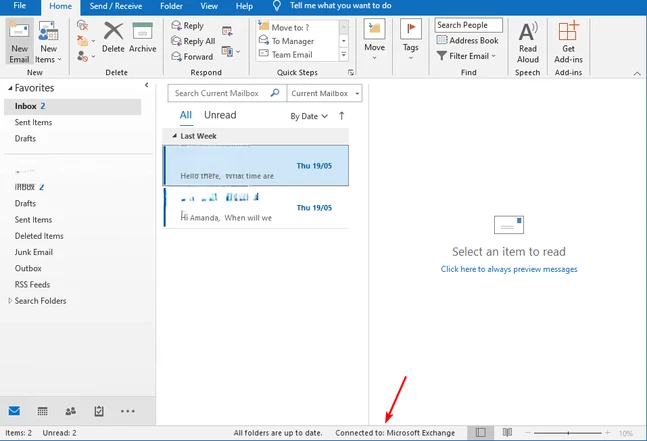
Task: Start Read Aloud speech
Action: [528, 42]
